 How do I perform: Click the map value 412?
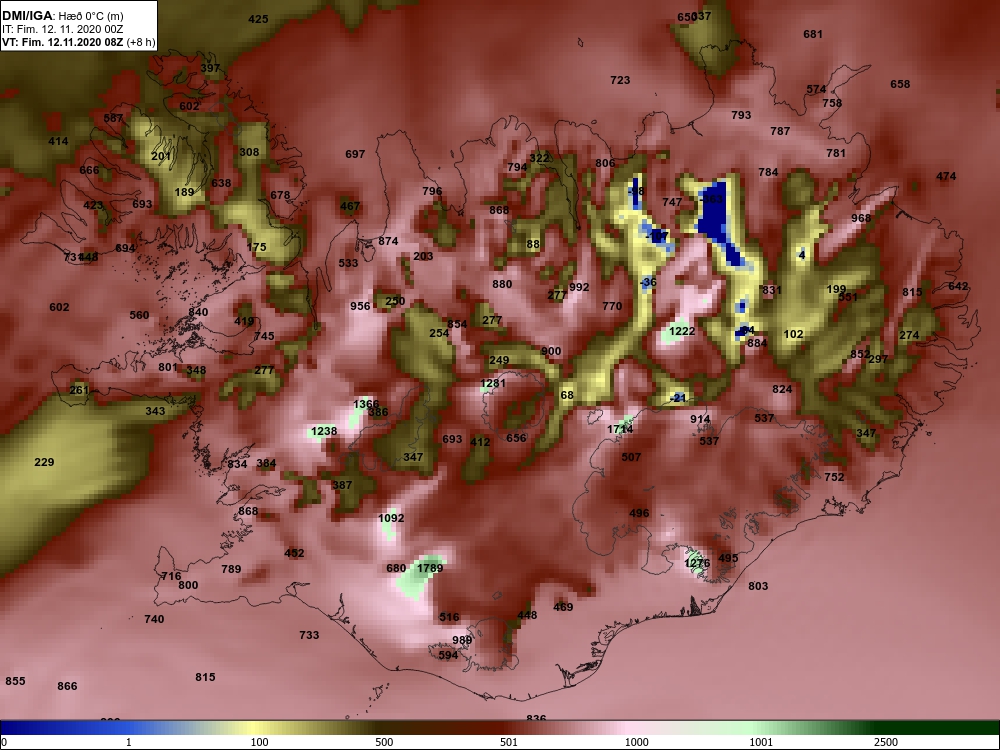click(480, 442)
